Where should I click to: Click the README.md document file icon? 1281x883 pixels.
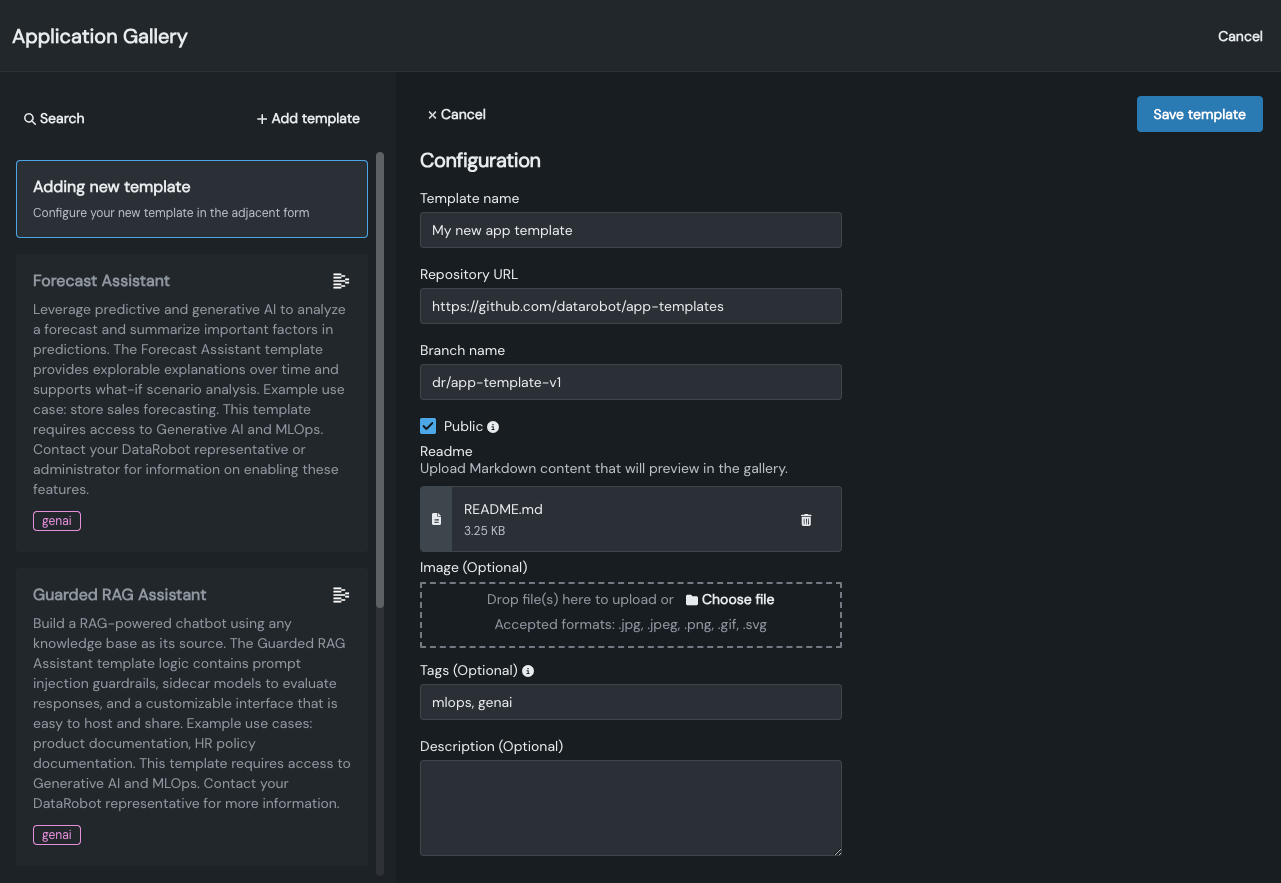click(x=436, y=520)
